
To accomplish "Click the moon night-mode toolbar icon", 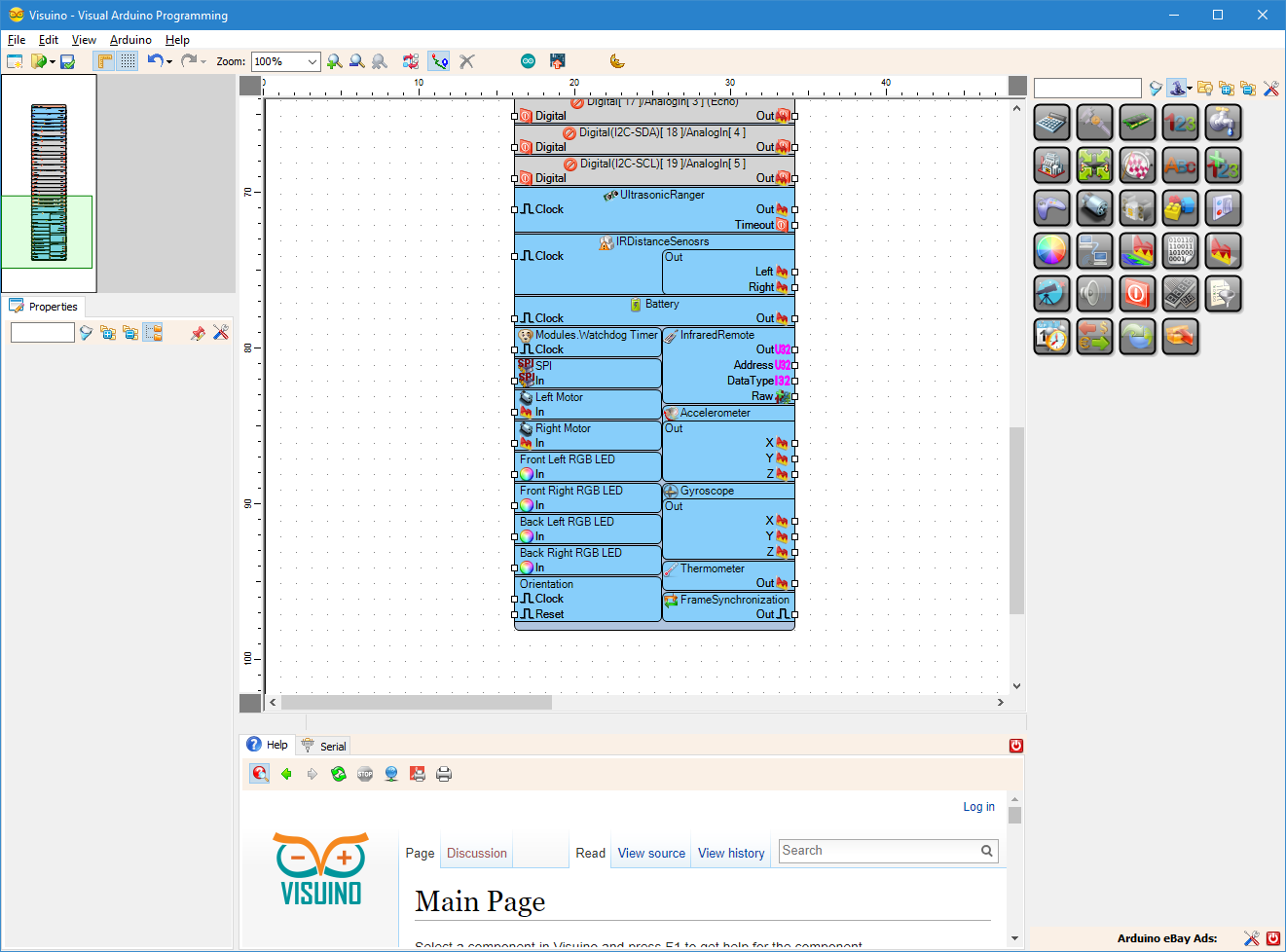I will pyautogui.click(x=617, y=60).
